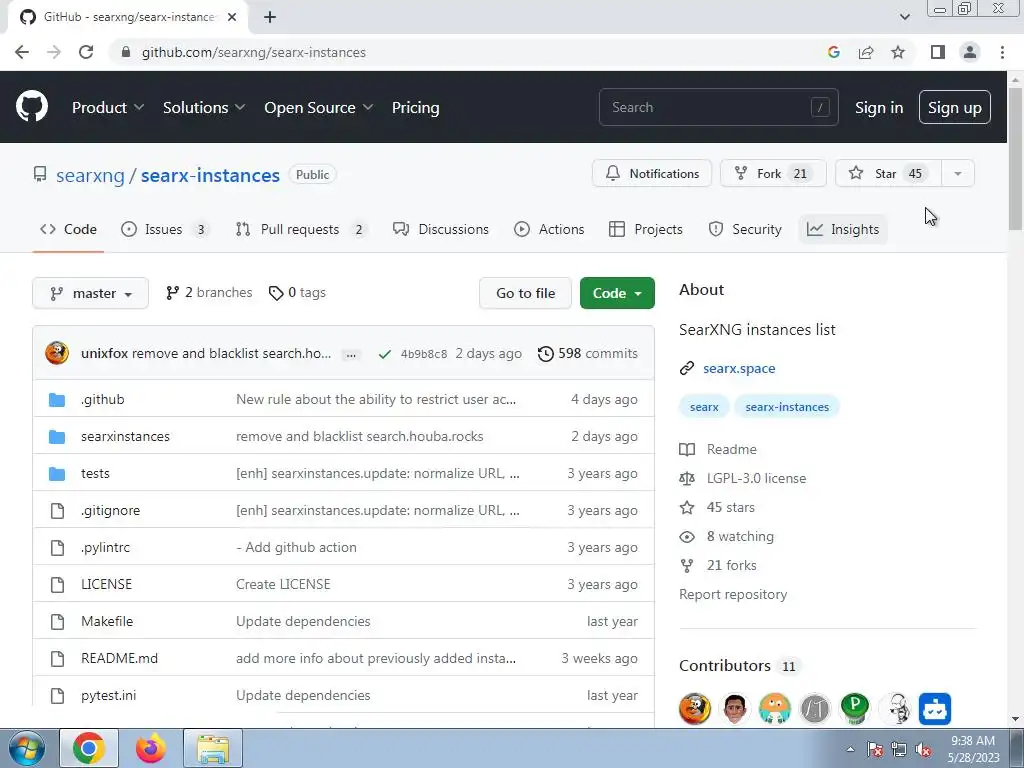Viewport: 1024px width, 768px height.
Task: Click the searx-instances topic tag
Action: click(787, 407)
